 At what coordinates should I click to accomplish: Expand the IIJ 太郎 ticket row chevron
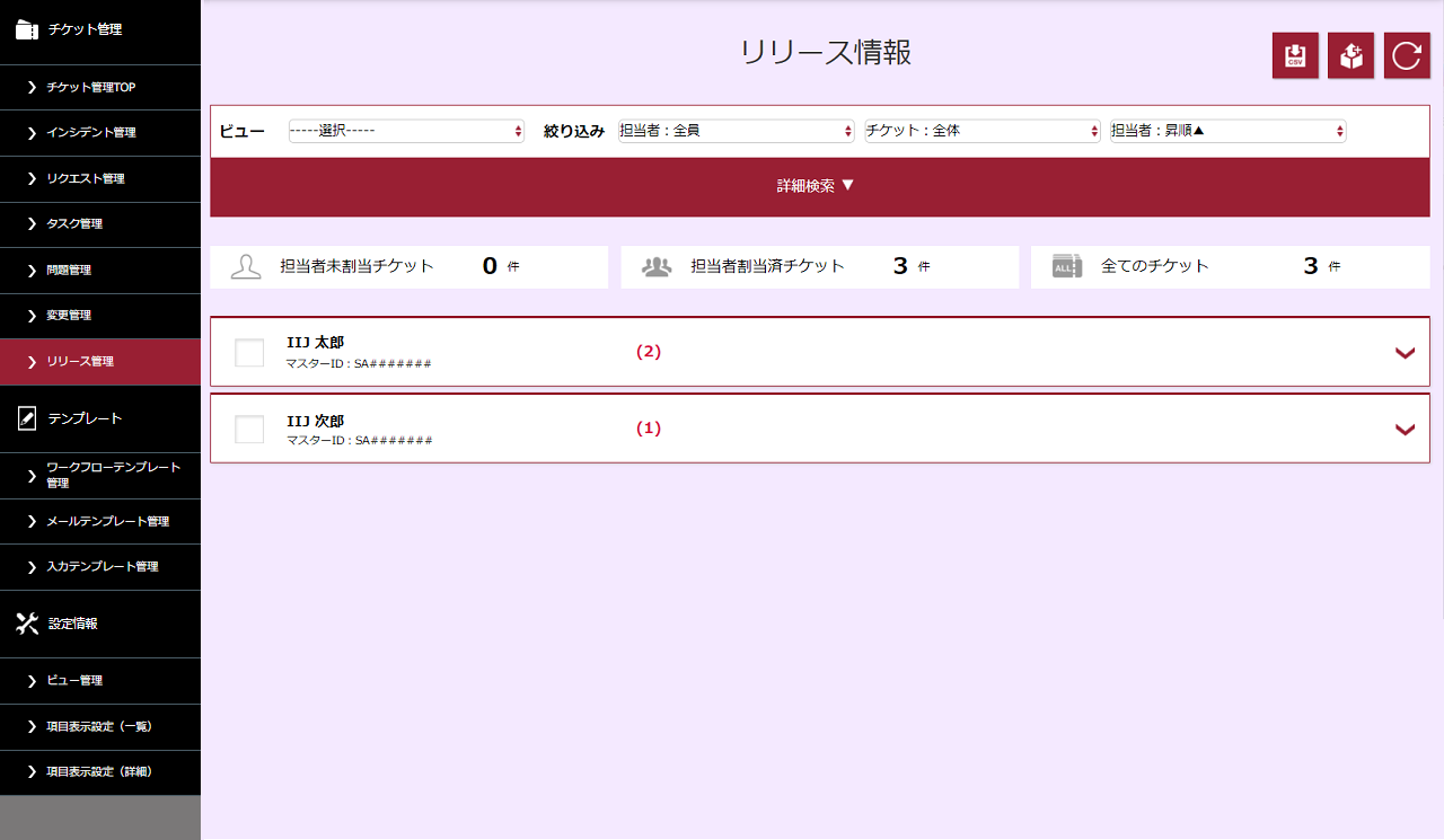[x=1405, y=353]
